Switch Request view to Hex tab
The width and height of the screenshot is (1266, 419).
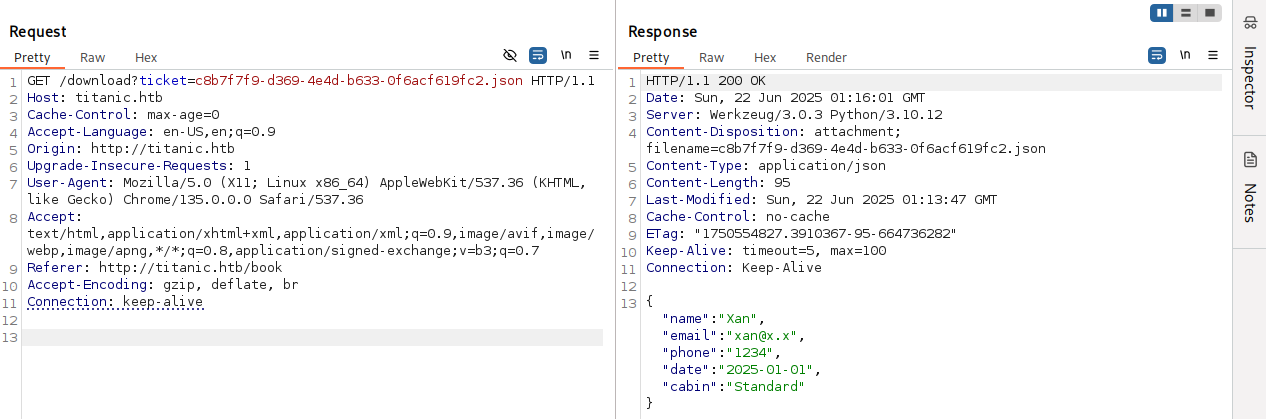click(x=146, y=58)
